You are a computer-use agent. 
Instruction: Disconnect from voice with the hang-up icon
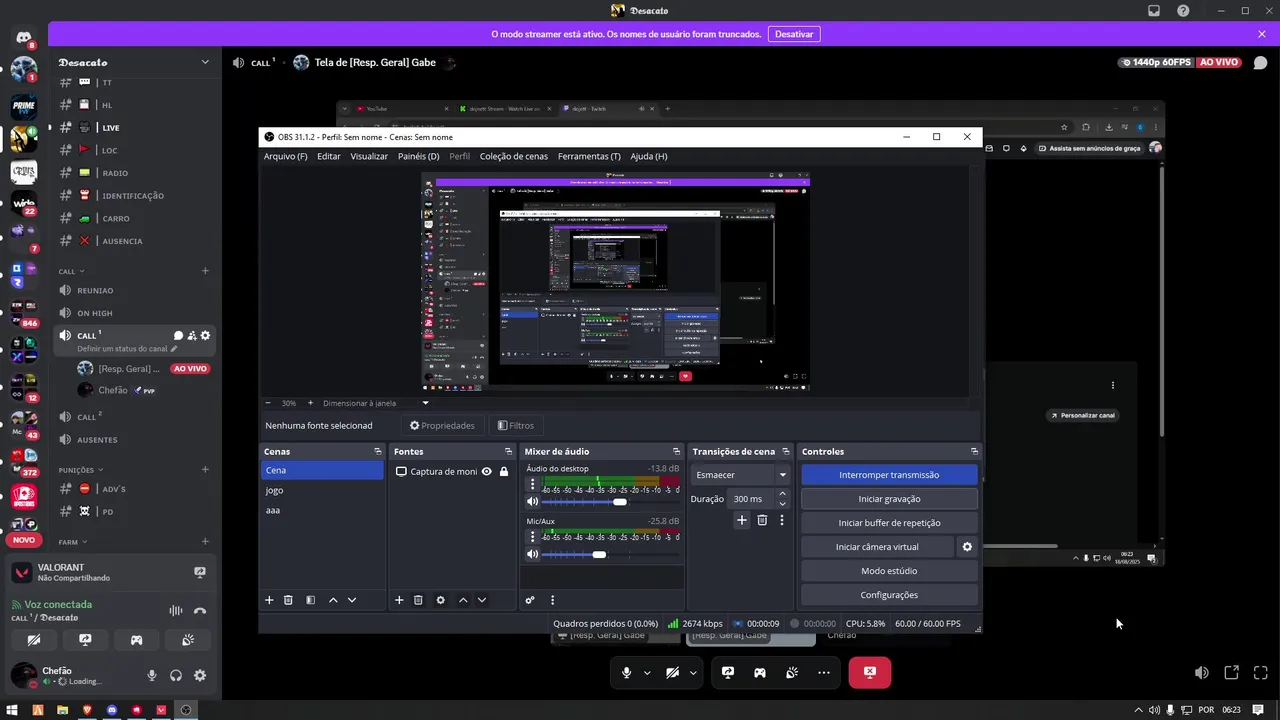pos(200,610)
